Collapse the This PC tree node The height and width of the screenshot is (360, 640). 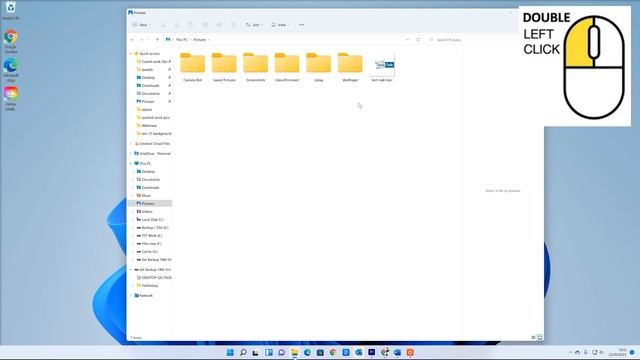[x=131, y=164]
